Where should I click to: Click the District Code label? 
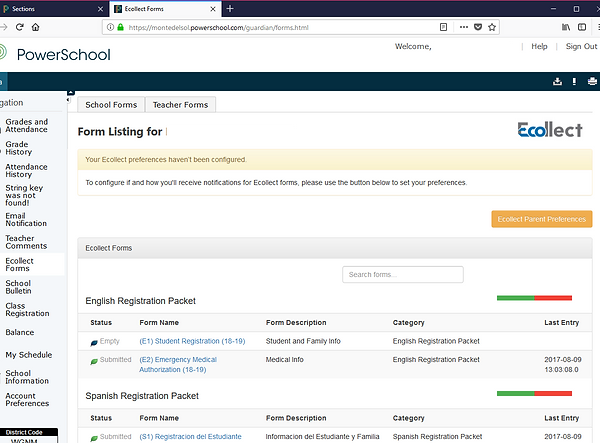pyautogui.click(x=24, y=432)
